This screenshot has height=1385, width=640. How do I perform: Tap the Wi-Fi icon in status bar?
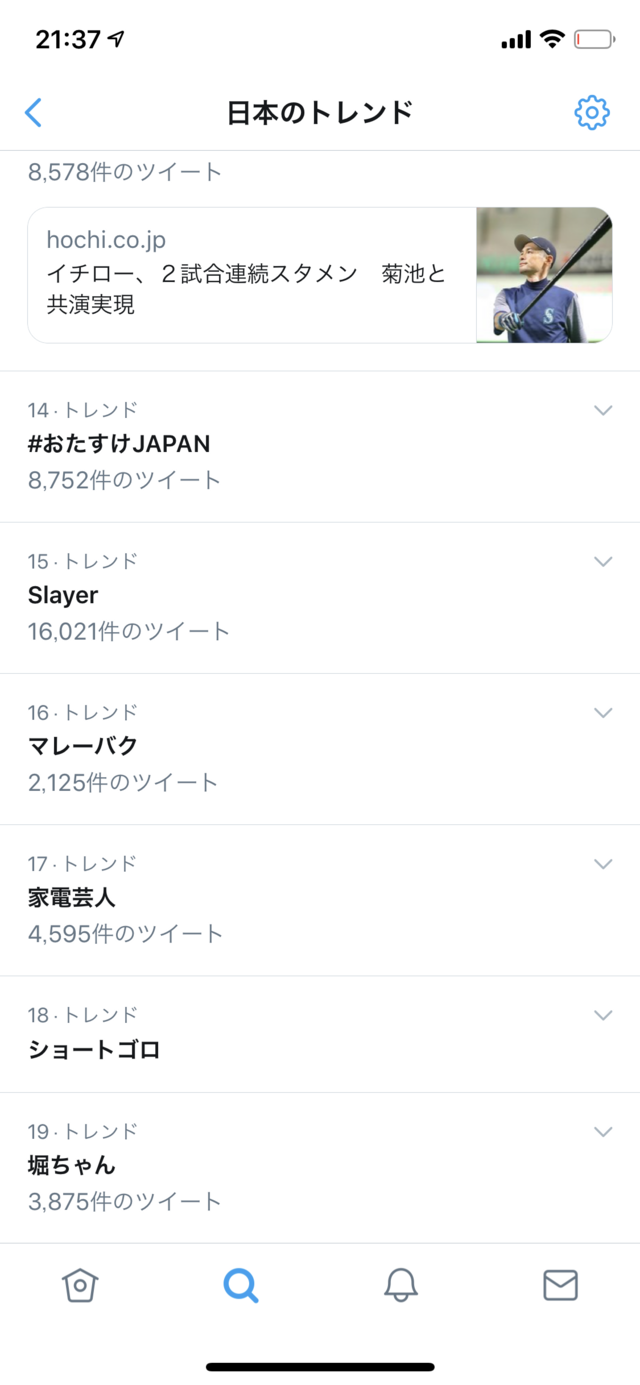[x=551, y=39]
